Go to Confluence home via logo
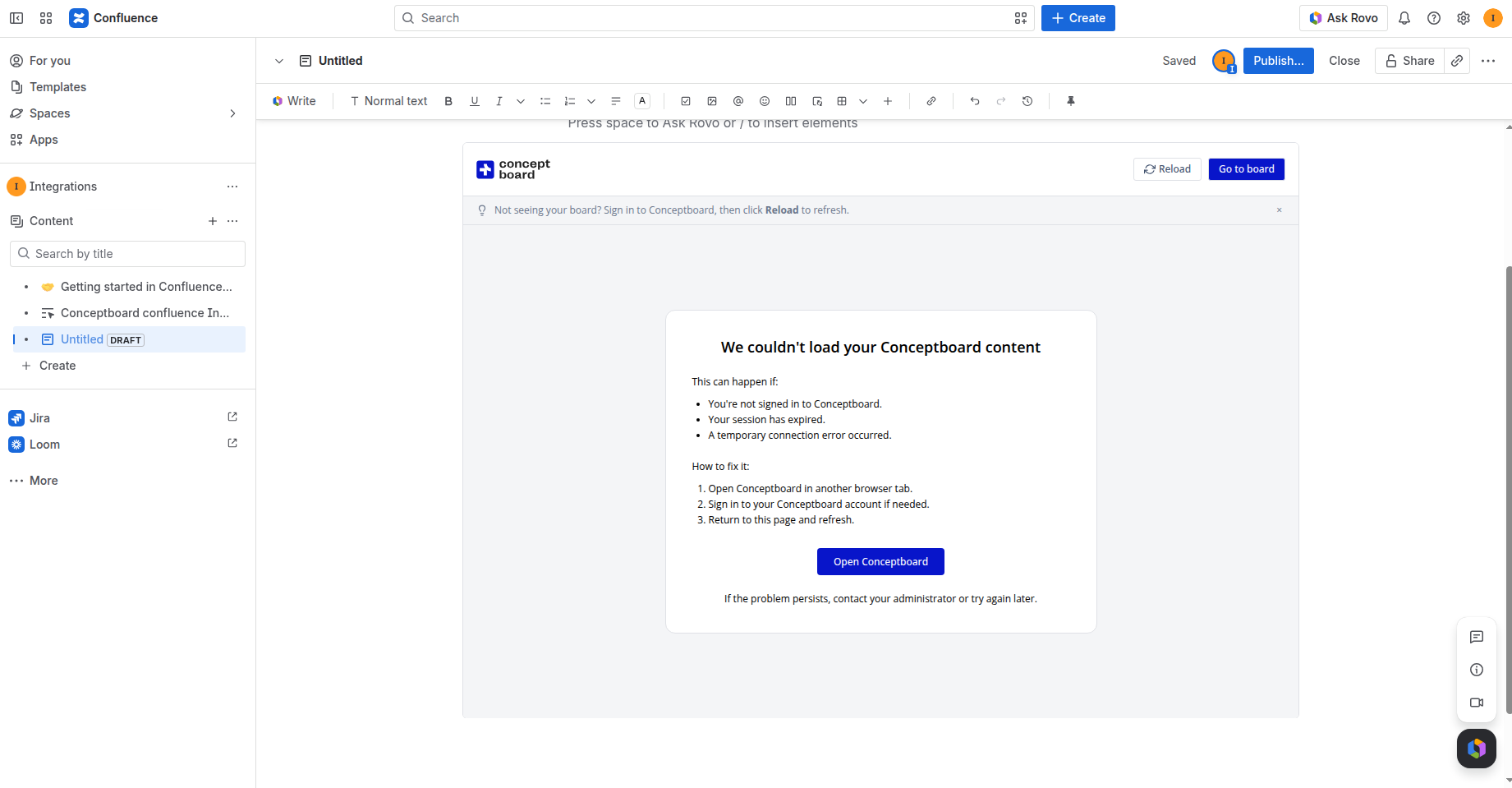 [113, 18]
